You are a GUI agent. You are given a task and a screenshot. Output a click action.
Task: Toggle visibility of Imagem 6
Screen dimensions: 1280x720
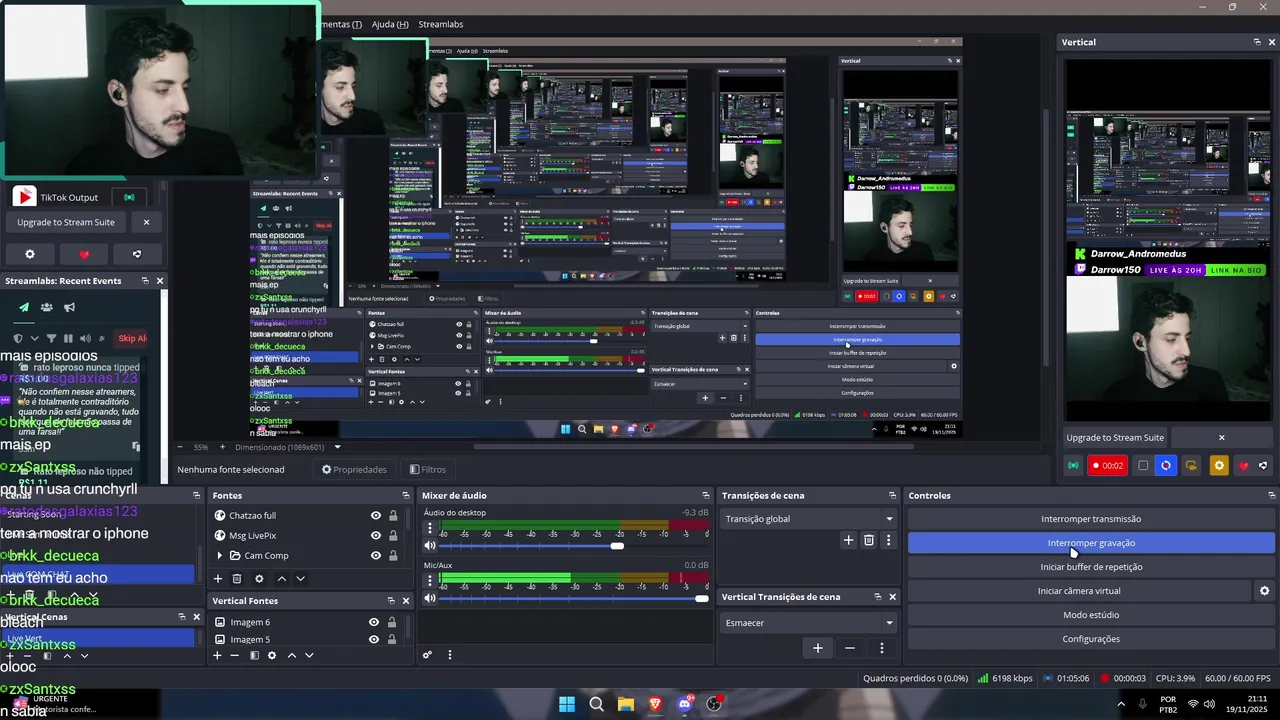click(374, 622)
